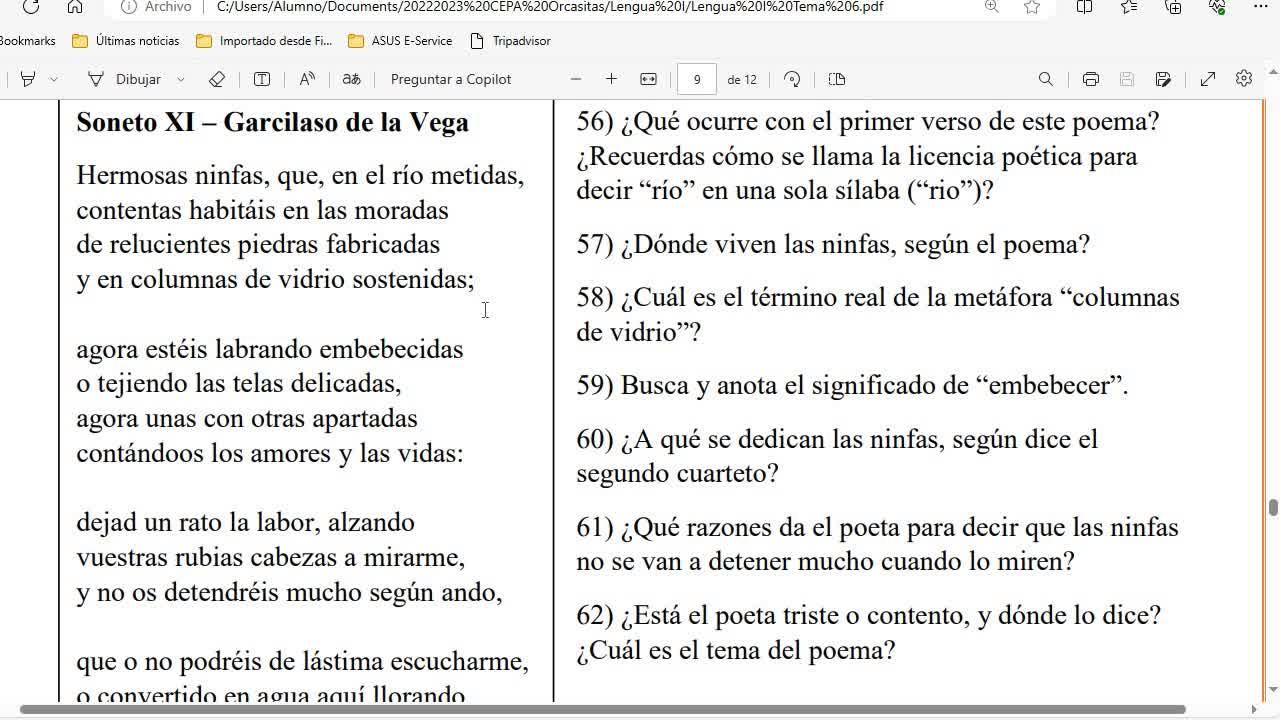Click the verse 'agora estéis labrando embebecidas'
1280x720 pixels.
pos(270,350)
